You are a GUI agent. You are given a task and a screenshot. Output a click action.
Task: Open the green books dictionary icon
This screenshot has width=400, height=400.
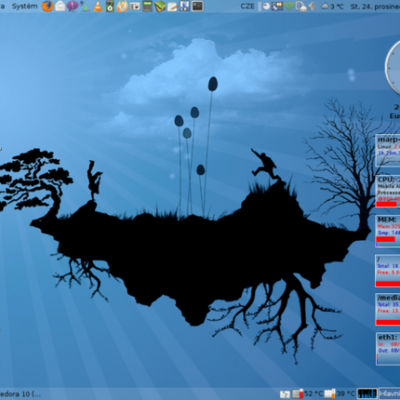pyautogui.click(x=160, y=6)
